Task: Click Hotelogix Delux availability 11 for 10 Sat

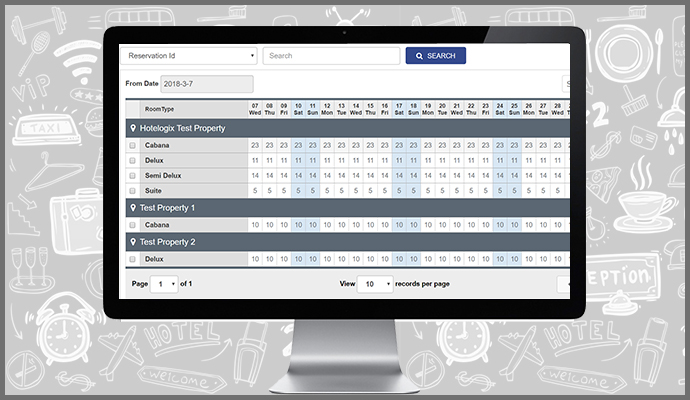Action: click(298, 161)
